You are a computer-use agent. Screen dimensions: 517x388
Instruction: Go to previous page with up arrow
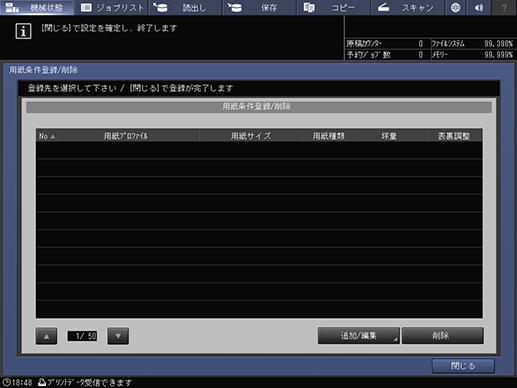(x=46, y=336)
